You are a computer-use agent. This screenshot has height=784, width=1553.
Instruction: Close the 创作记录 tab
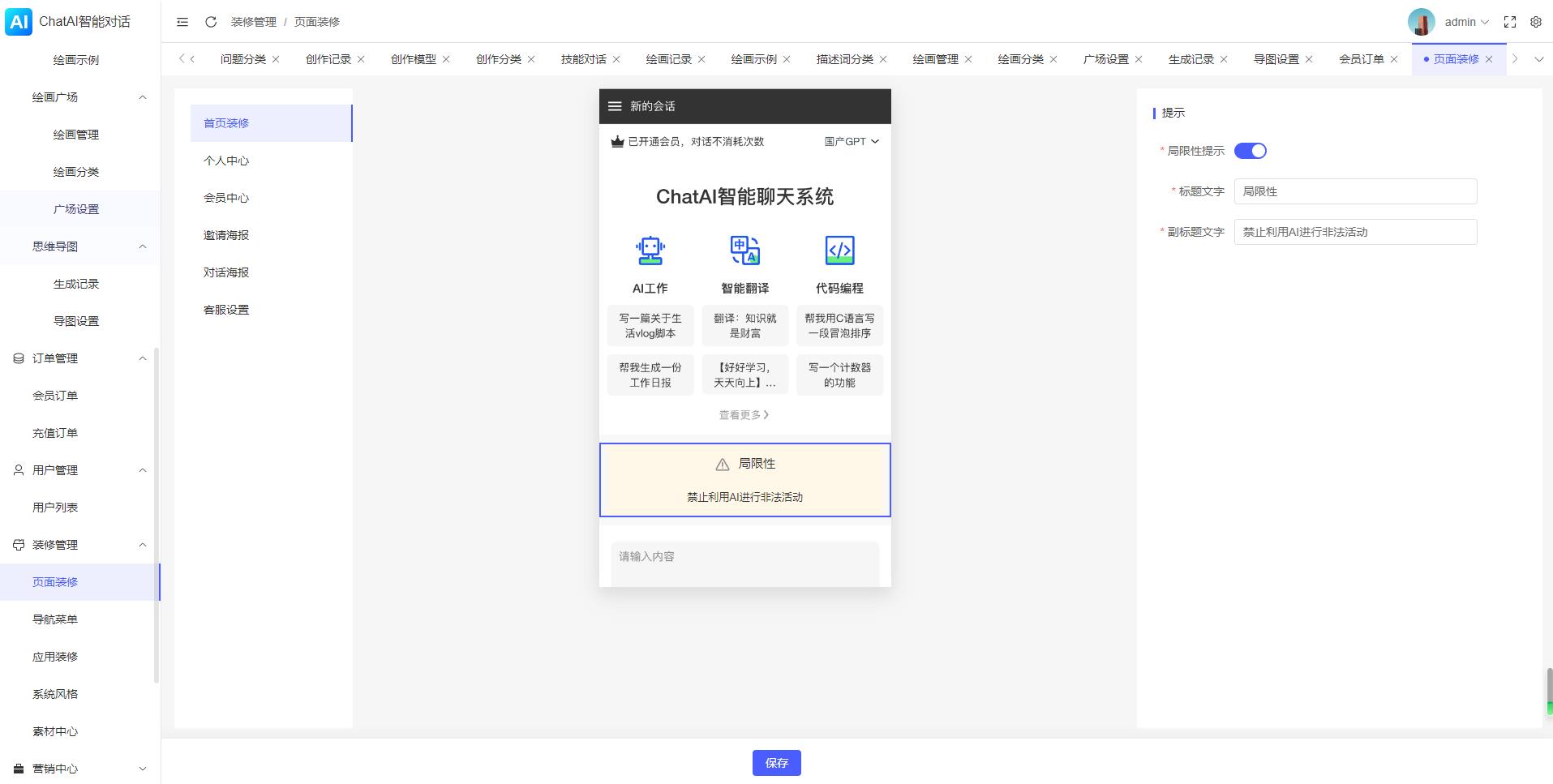(361, 59)
